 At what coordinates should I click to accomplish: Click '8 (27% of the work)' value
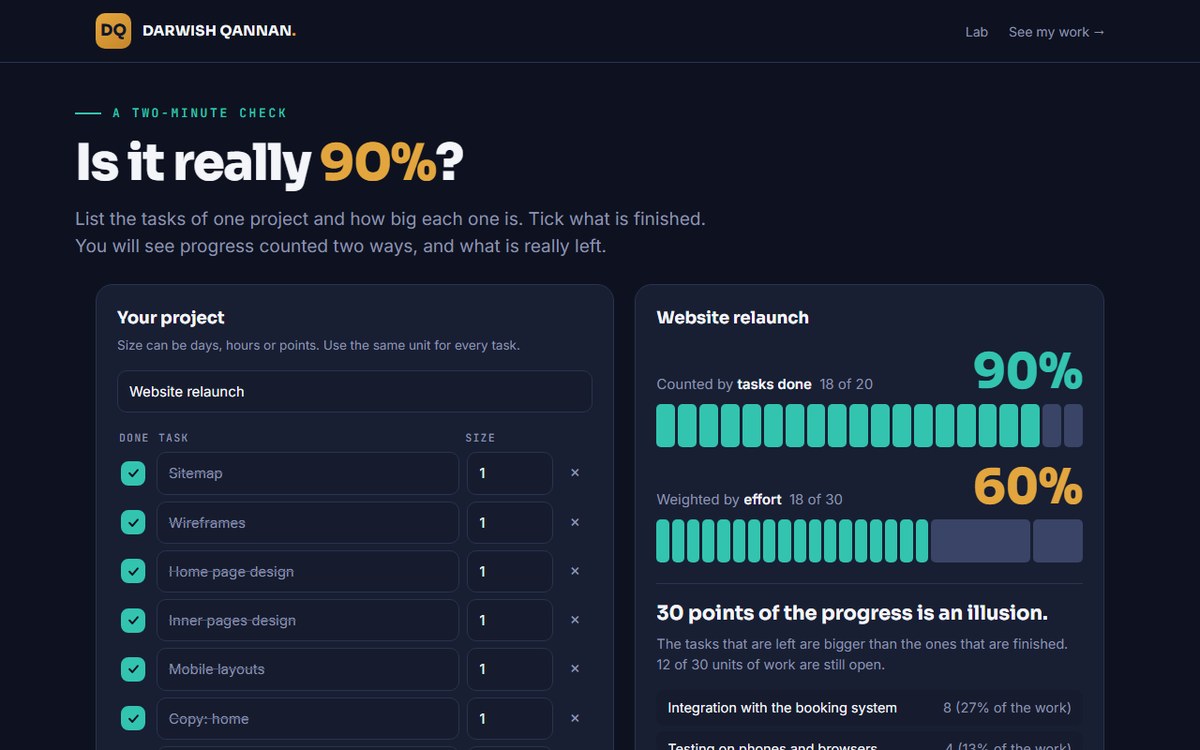pyautogui.click(x=1007, y=708)
